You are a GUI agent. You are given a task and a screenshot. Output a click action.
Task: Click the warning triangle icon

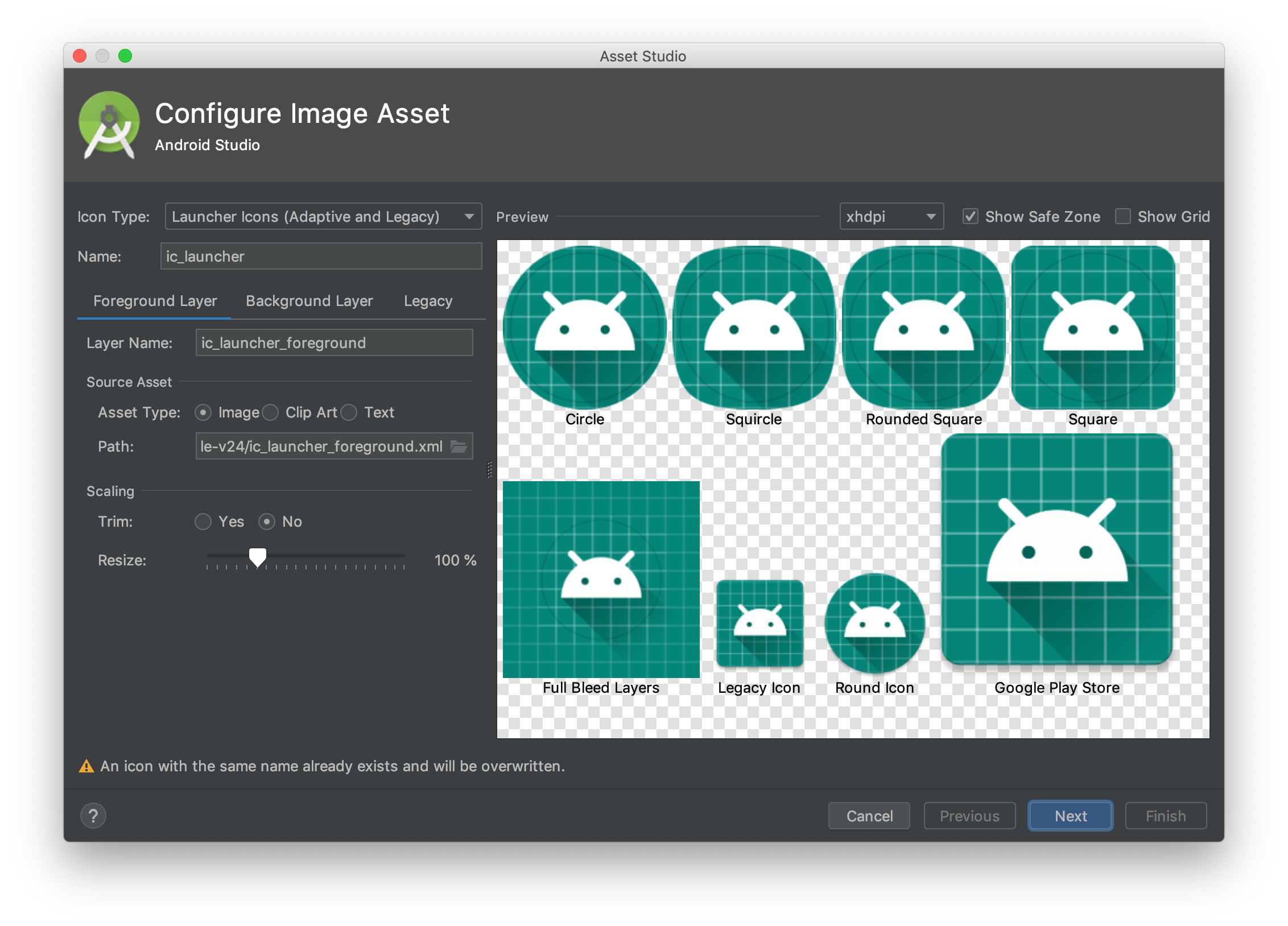click(x=86, y=766)
